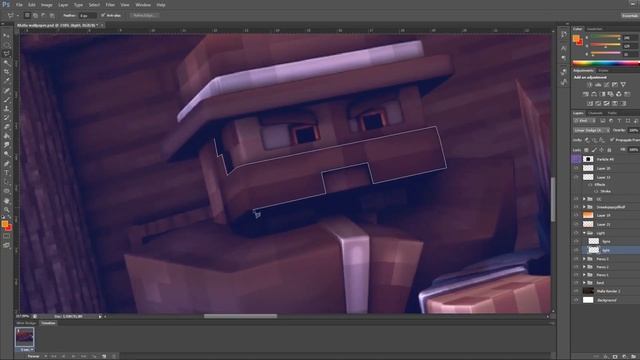Select the Type tool
Viewport: 640px width, 360px height.
click(7, 173)
